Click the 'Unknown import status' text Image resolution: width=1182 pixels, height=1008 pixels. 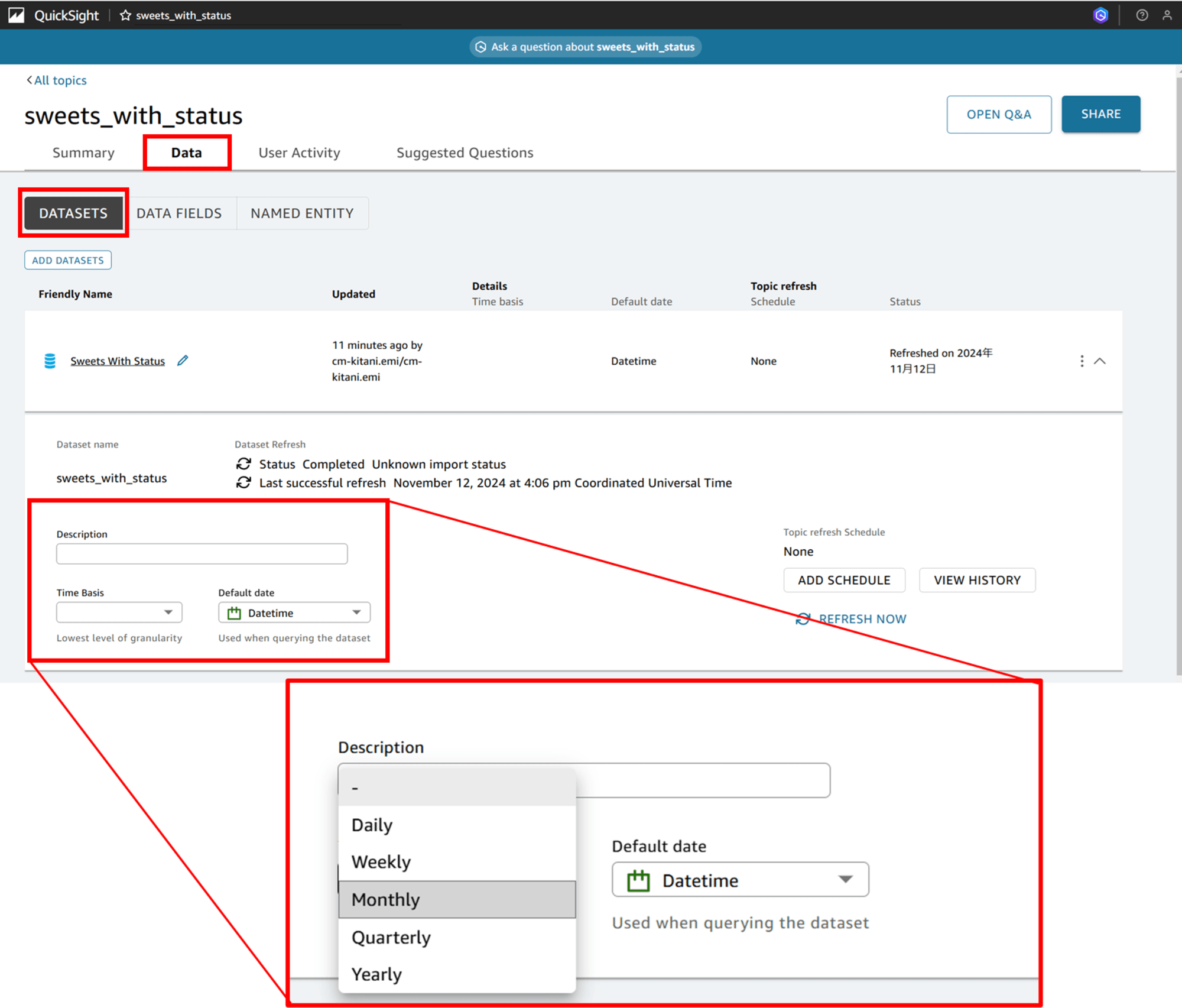439,464
